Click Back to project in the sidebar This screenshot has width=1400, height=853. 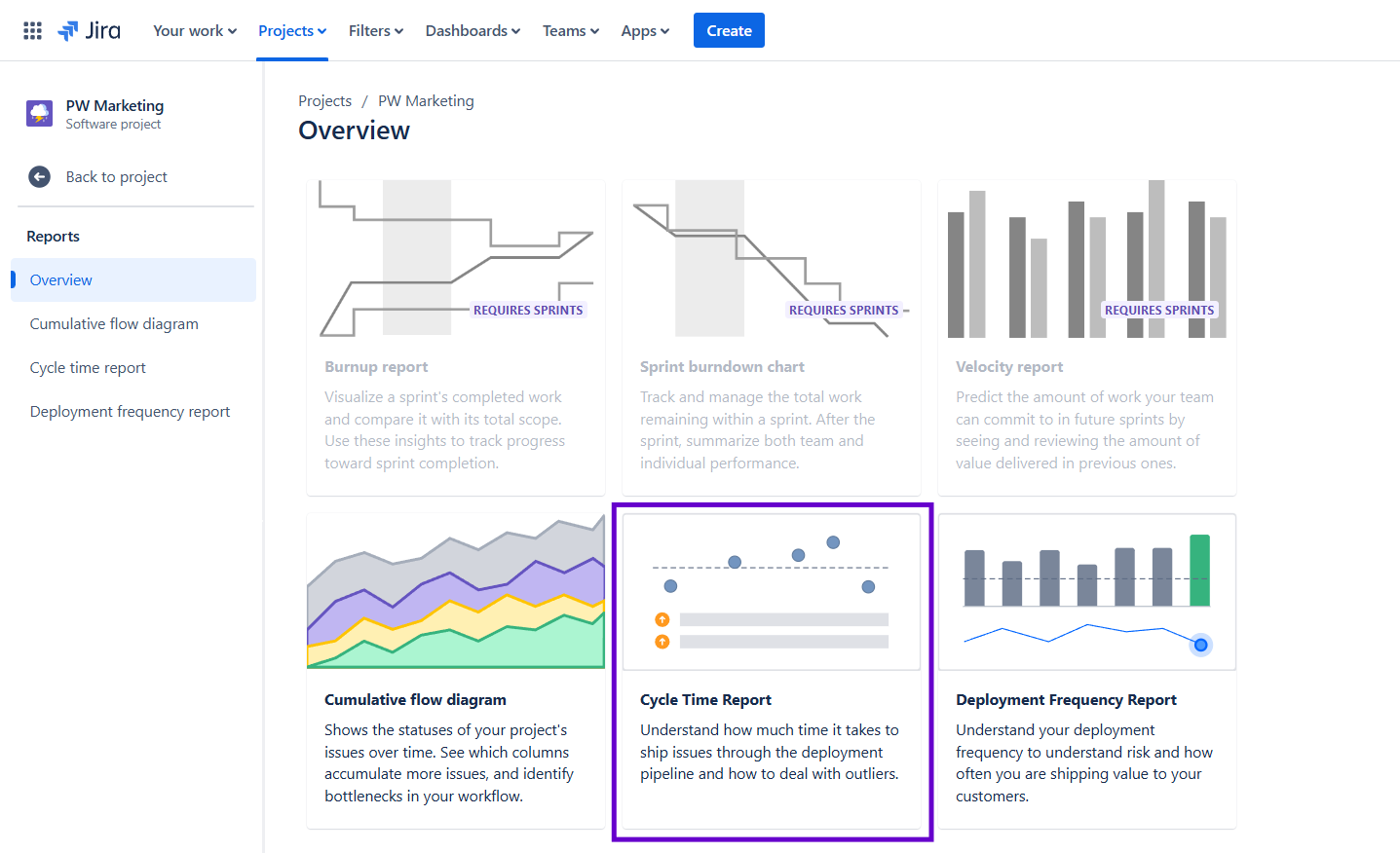[116, 176]
